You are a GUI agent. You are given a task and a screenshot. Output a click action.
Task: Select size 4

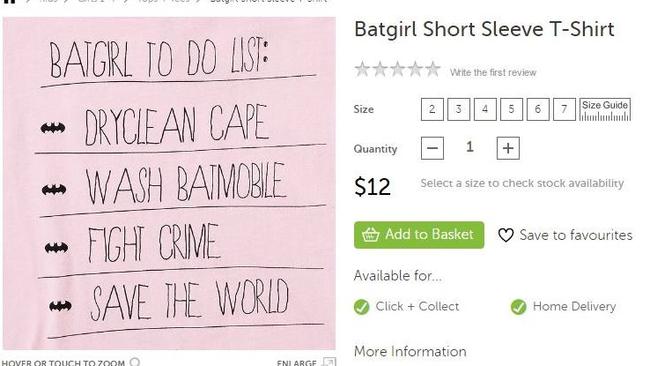[x=485, y=109]
